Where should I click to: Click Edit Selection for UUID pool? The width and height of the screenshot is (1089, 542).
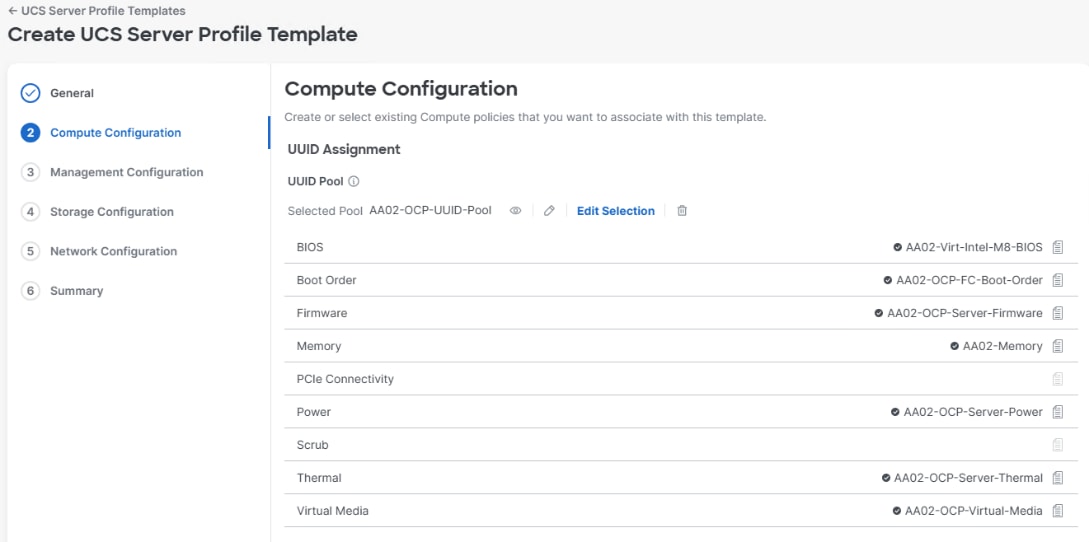[x=615, y=211]
